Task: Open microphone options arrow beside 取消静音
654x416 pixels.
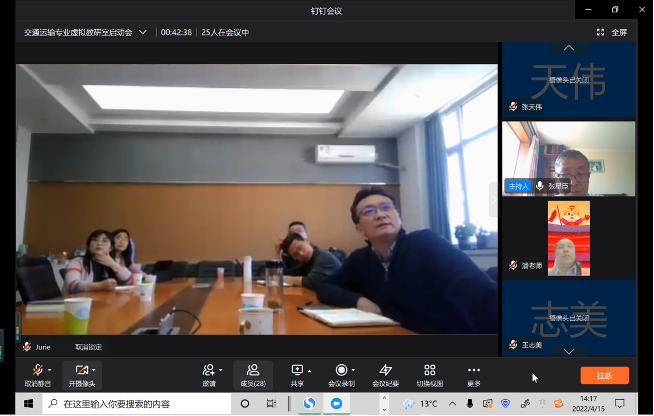Action: click(50, 370)
